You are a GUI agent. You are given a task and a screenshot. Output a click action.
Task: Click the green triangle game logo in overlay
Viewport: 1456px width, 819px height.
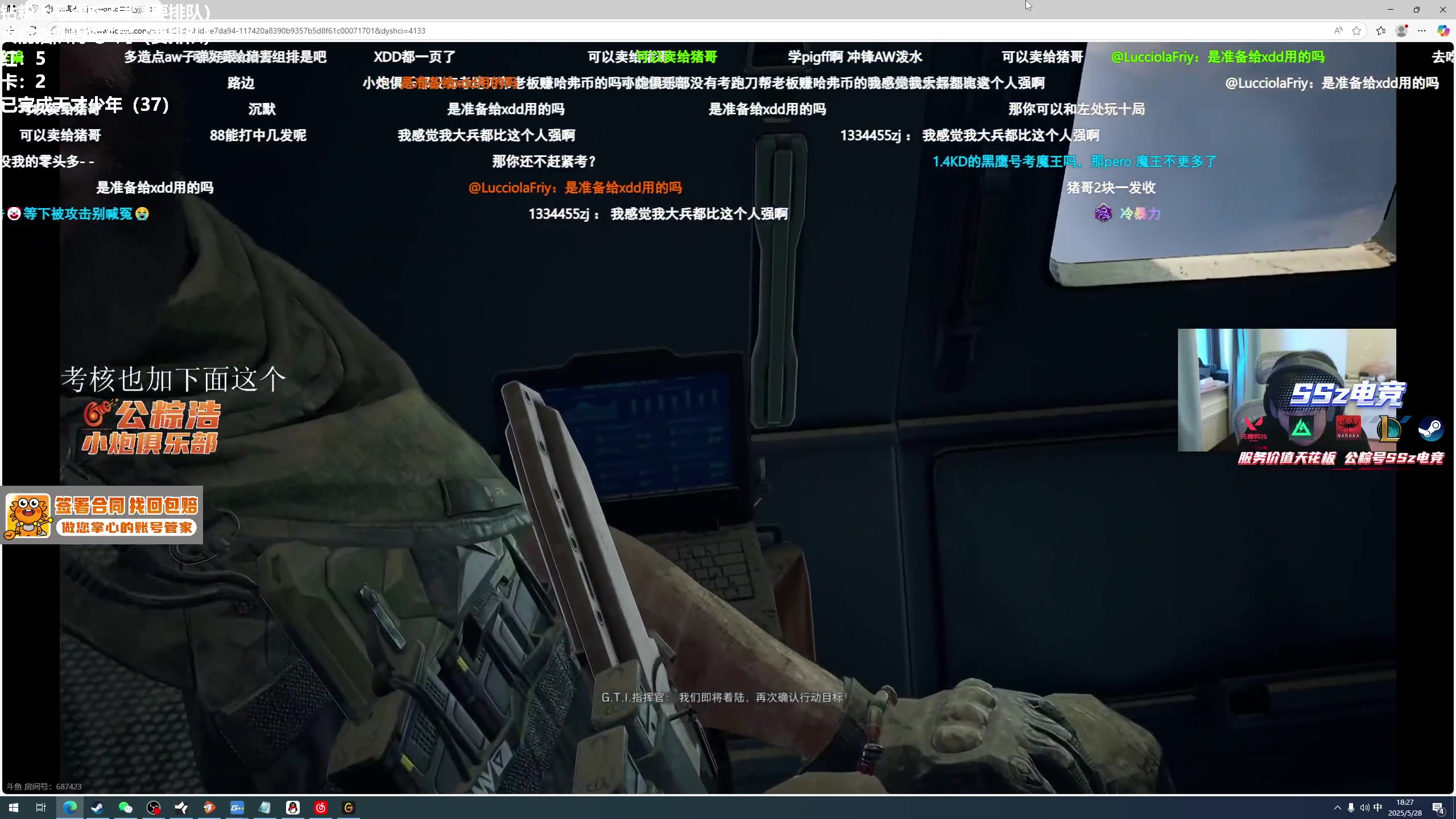point(1301,428)
